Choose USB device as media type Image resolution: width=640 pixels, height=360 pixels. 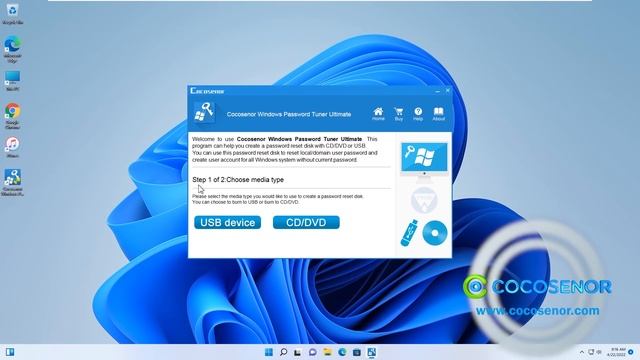point(227,222)
